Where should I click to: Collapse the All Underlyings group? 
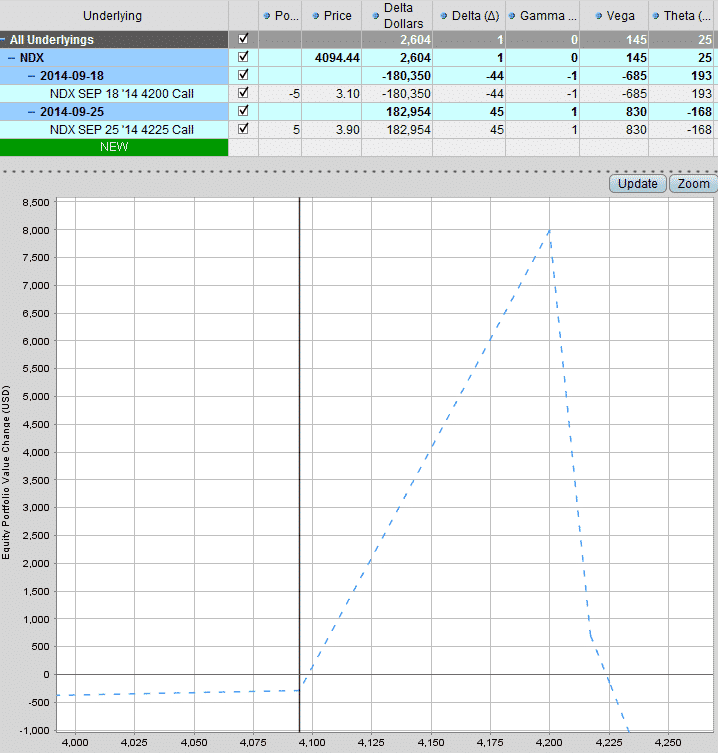3,40
